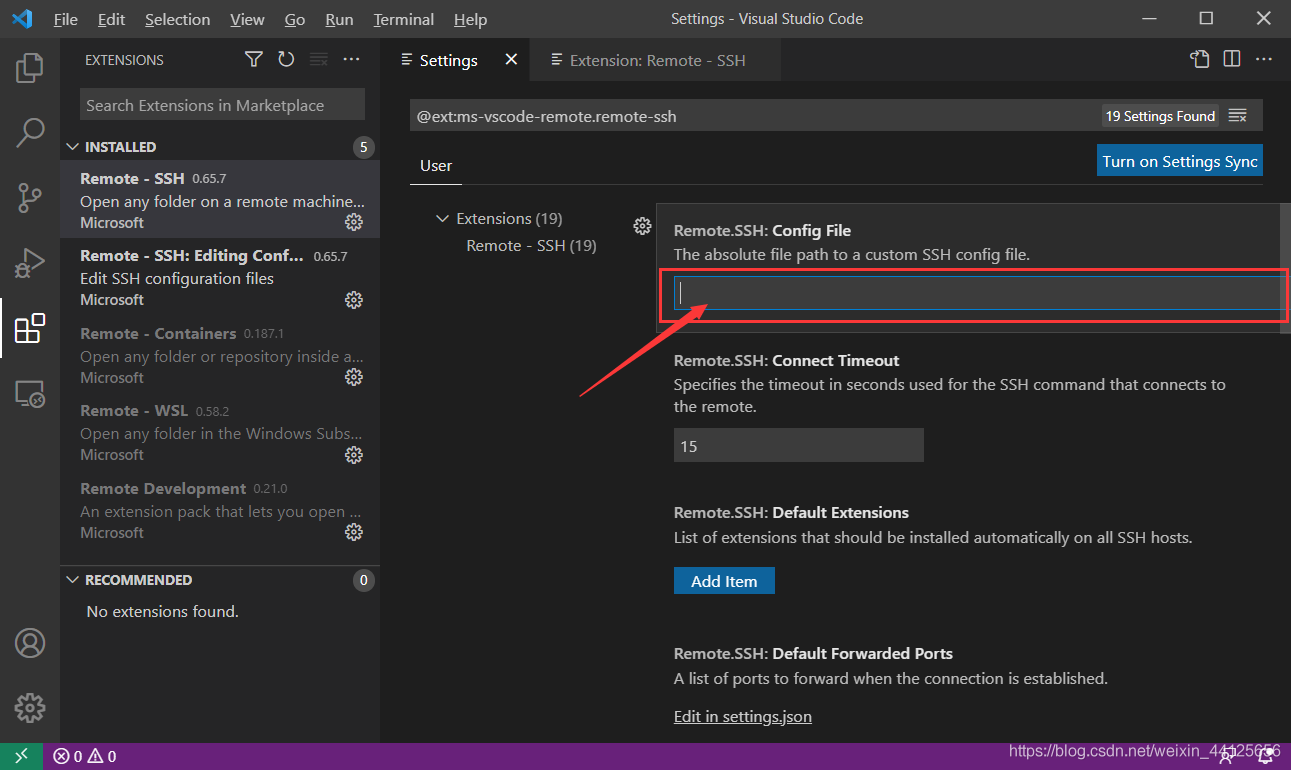Switch to Extension: Remote - SSH tab
The image size is (1291, 770).
coord(656,60)
